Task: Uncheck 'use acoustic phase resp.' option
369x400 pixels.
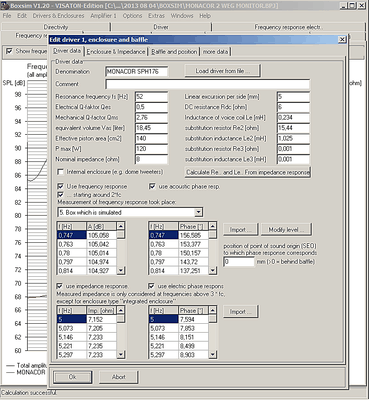Action: pos(152,186)
